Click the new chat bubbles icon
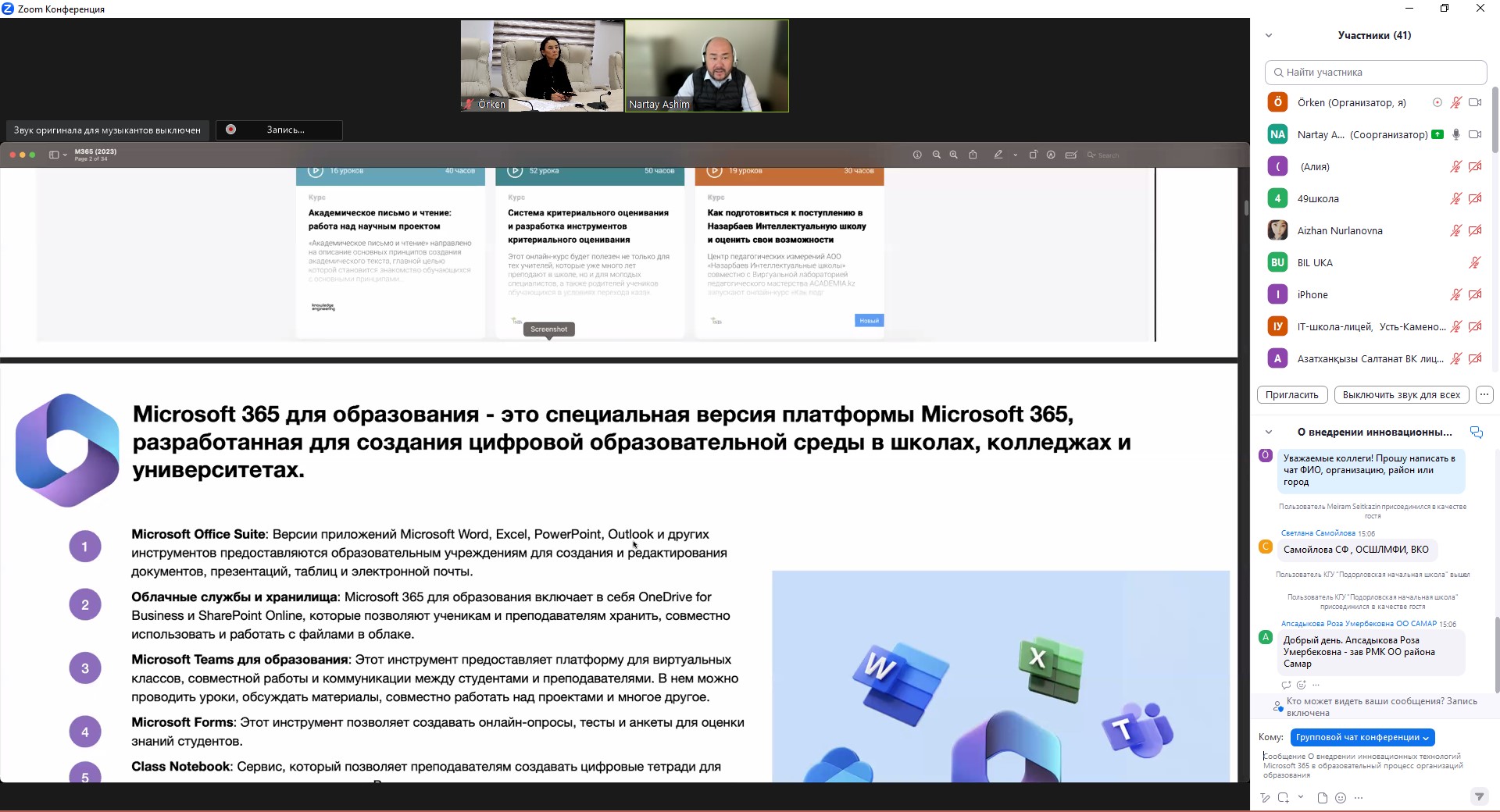Viewport: 1500px width, 812px height. coord(1477,432)
